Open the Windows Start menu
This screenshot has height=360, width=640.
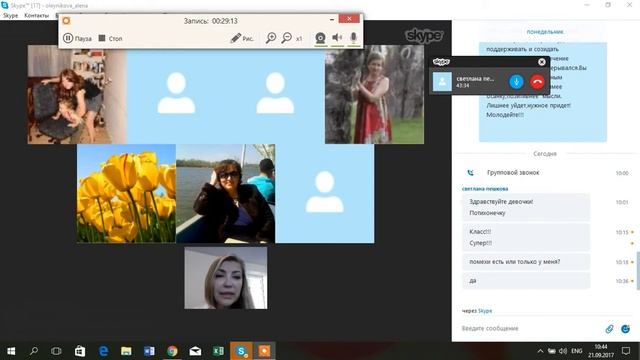tap(11, 351)
